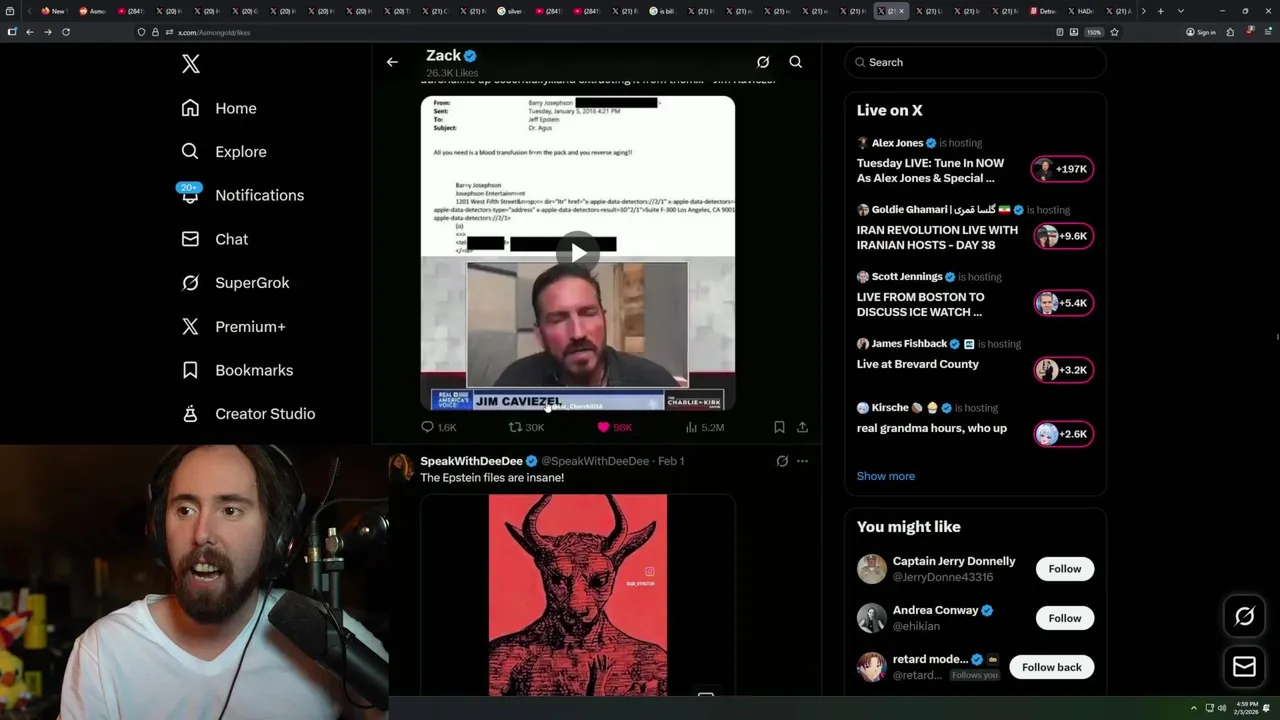1280x720 pixels.
Task: Click the X logo in the sidebar
Action: 191,64
